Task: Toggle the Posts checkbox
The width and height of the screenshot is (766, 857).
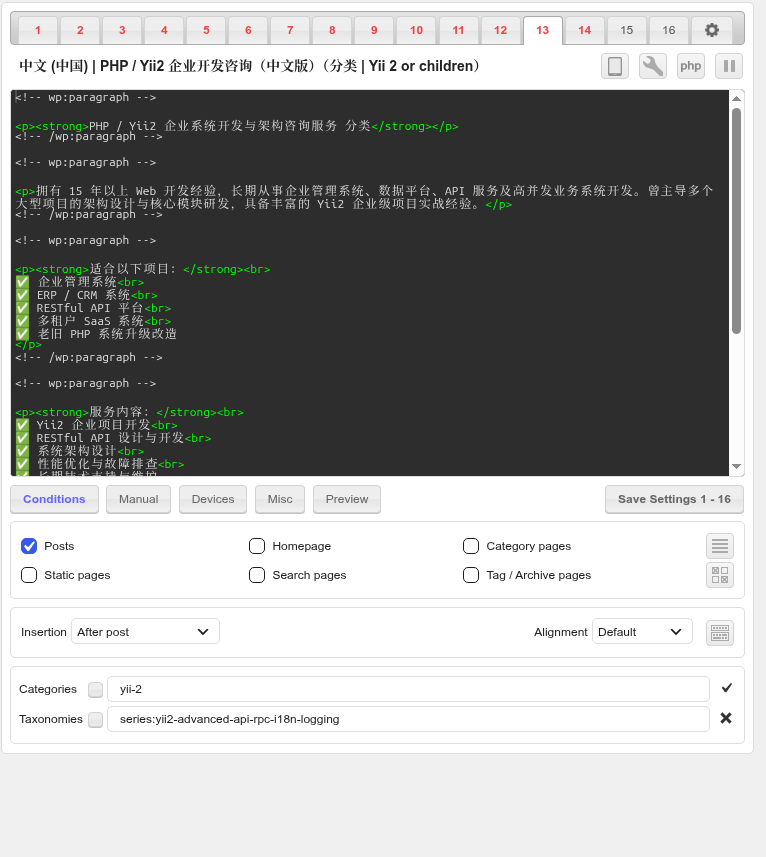Action: (29, 546)
